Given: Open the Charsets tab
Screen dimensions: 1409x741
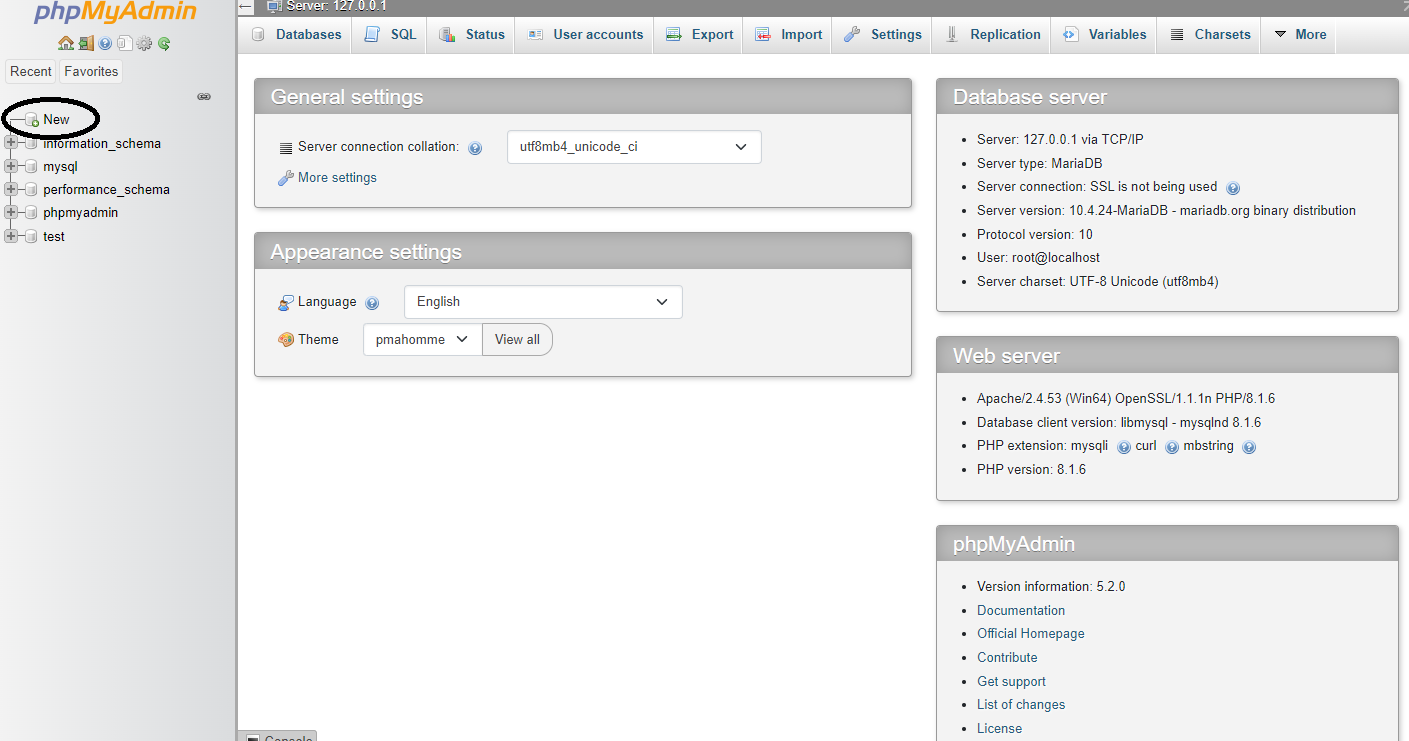Looking at the screenshot, I should pos(1209,34).
